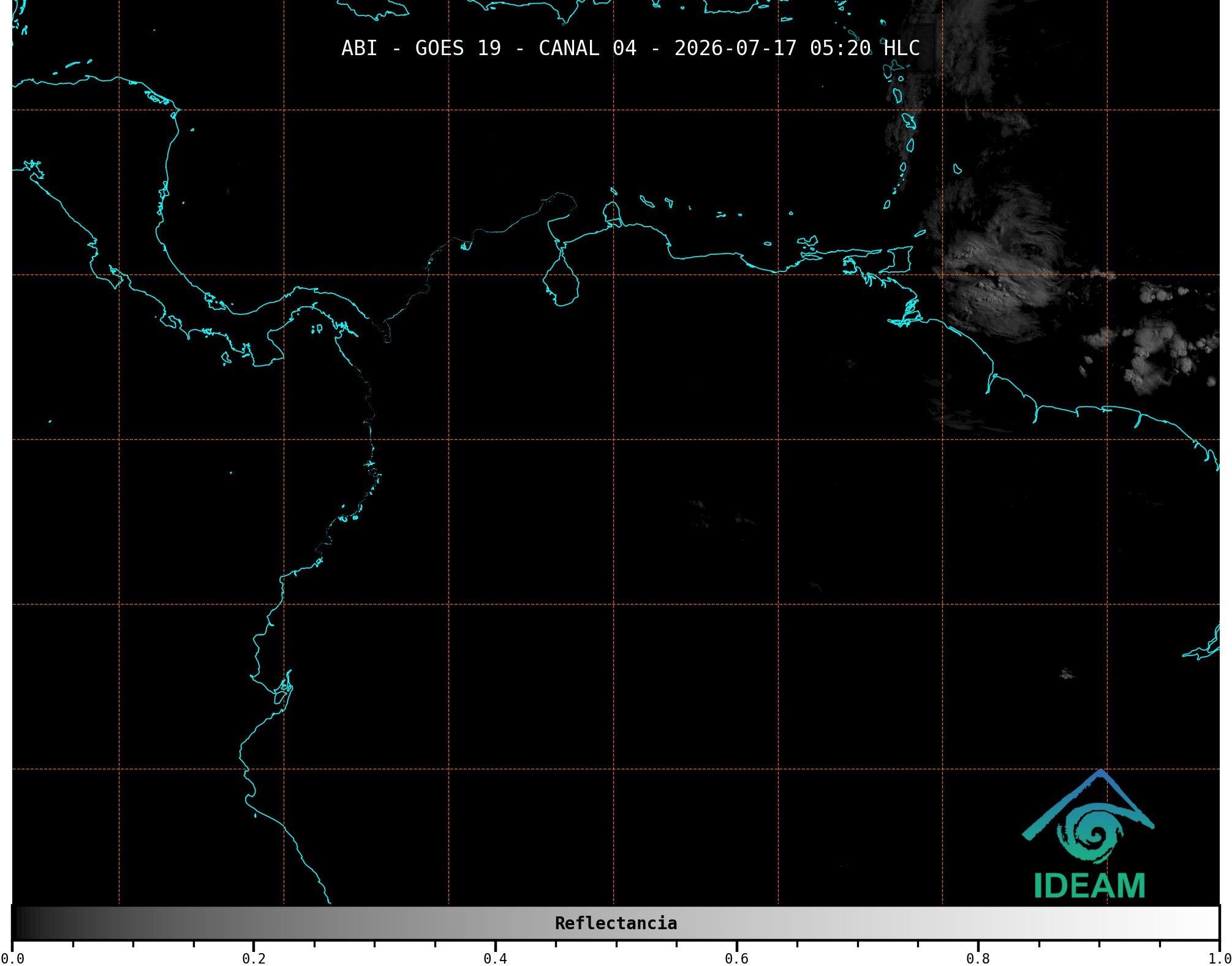Click the '0.6' colorbar tick label
The image size is (1232, 966).
736,959
